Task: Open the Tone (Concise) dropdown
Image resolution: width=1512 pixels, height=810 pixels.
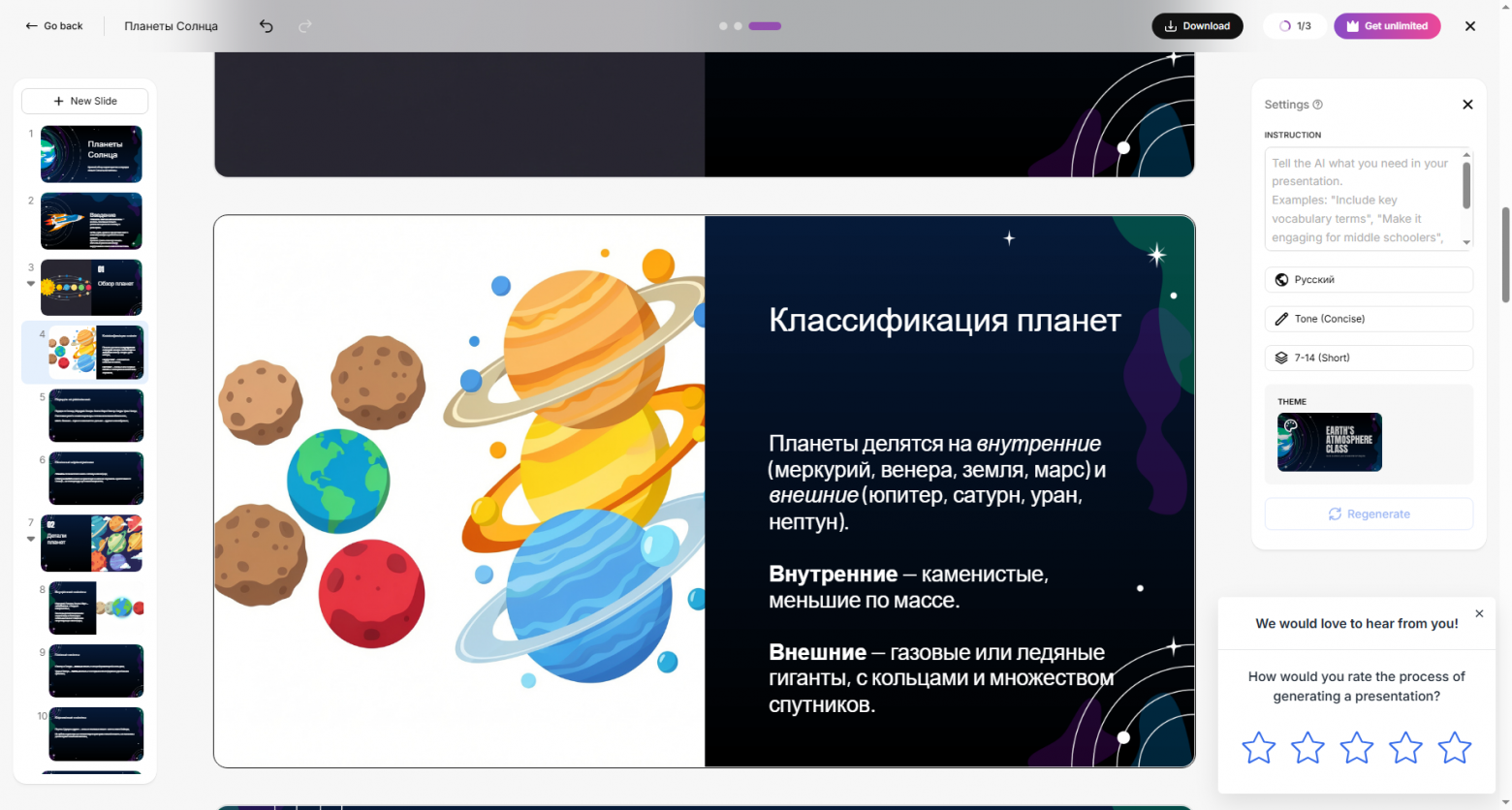Action: click(1369, 318)
